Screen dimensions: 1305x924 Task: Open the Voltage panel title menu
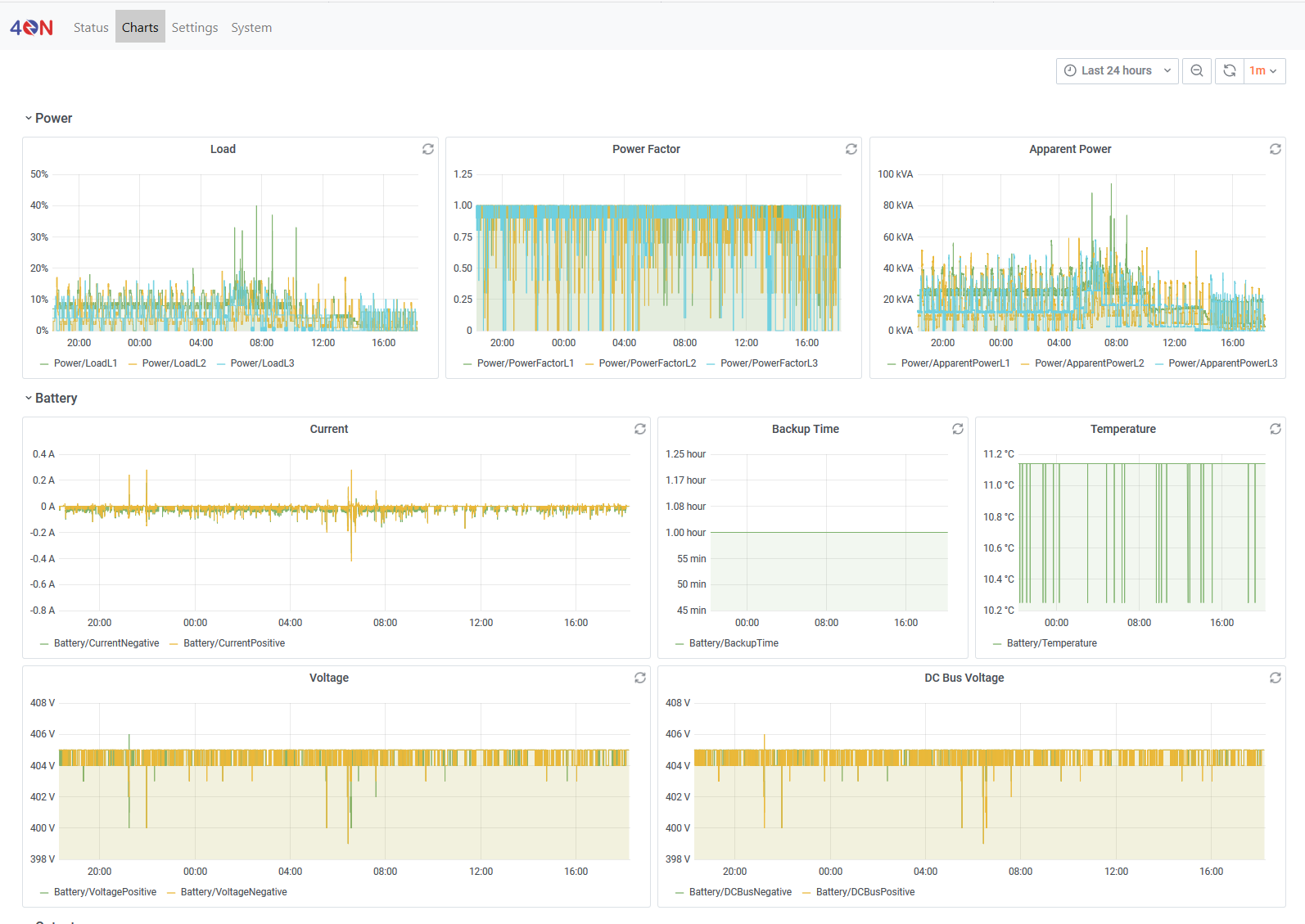pos(329,678)
